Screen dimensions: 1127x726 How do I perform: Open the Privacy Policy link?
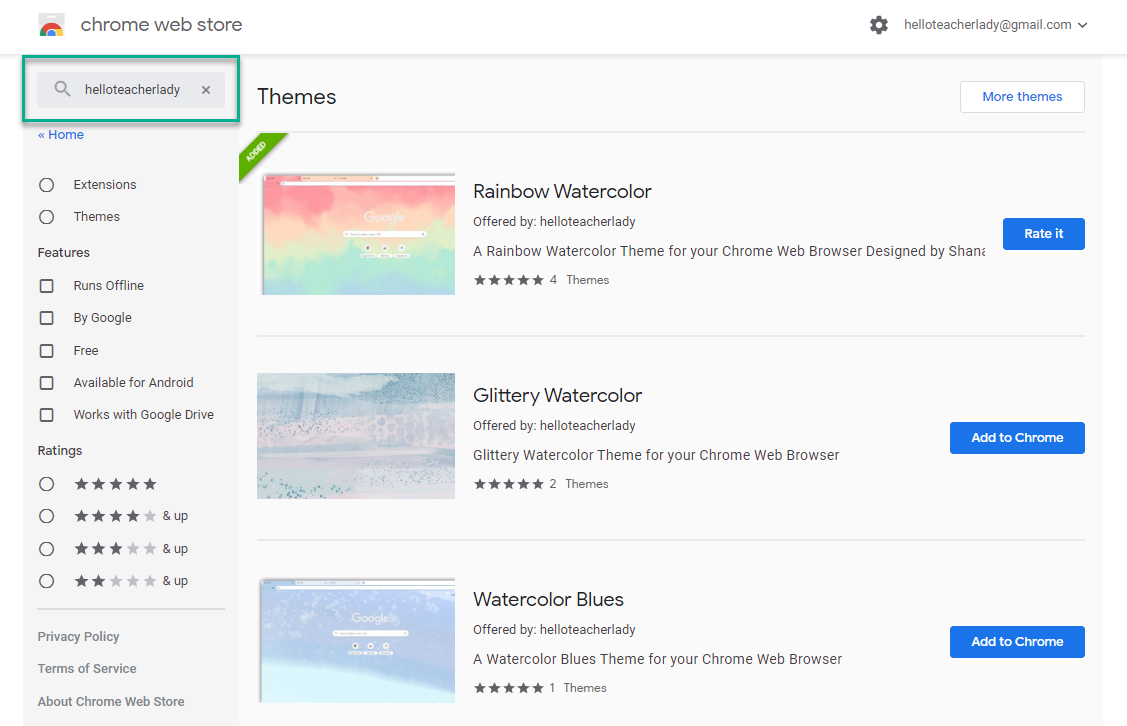click(78, 636)
